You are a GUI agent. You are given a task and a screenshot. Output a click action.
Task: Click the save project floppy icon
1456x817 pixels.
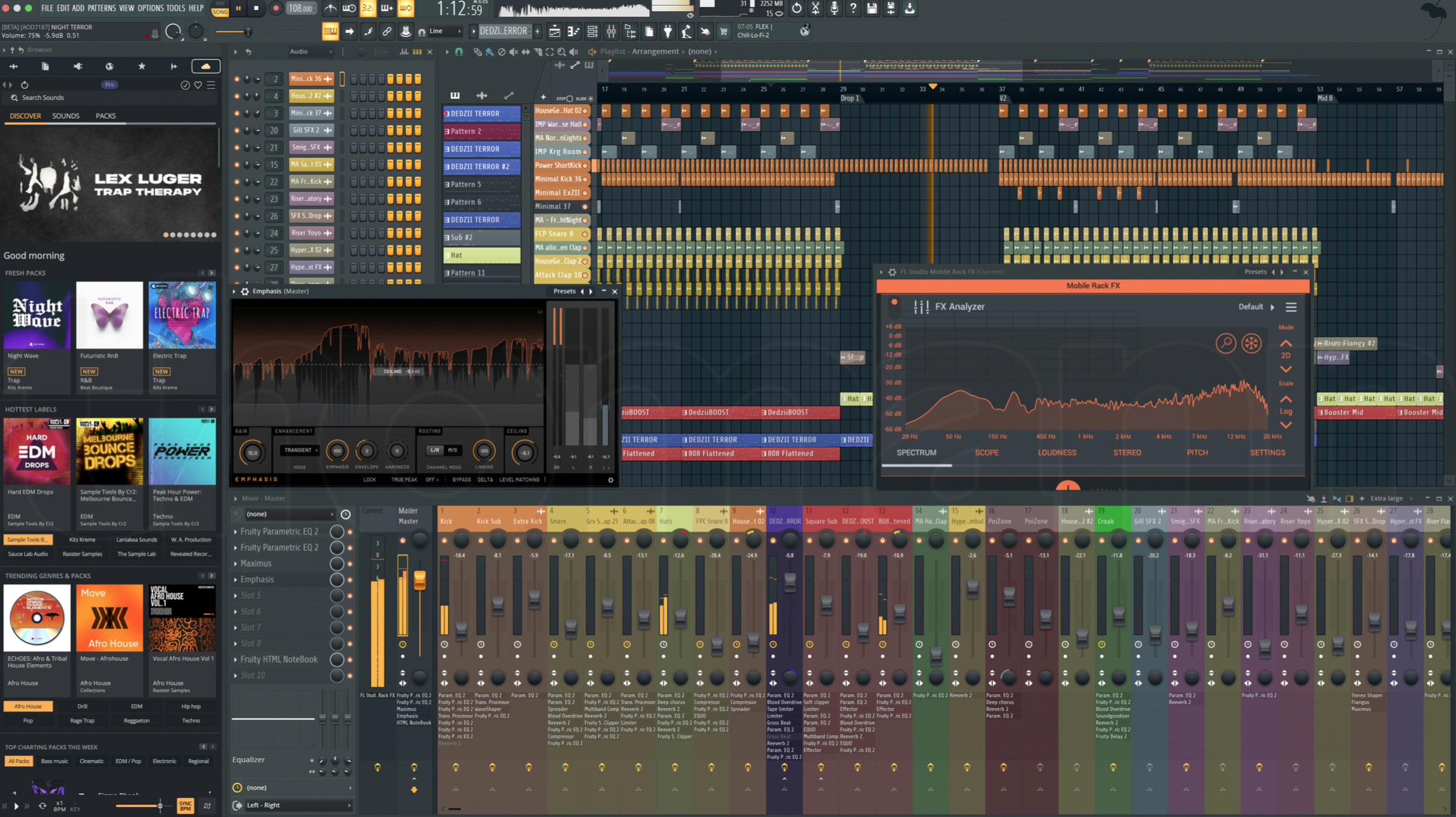(x=872, y=9)
